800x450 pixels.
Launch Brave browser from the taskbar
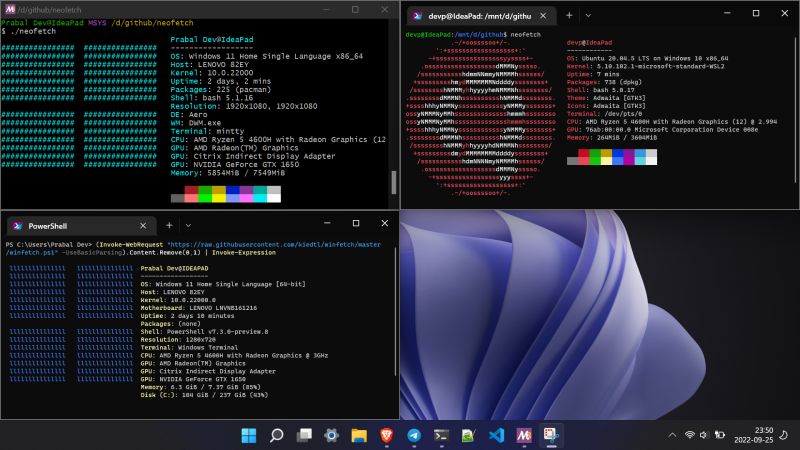tap(387, 435)
